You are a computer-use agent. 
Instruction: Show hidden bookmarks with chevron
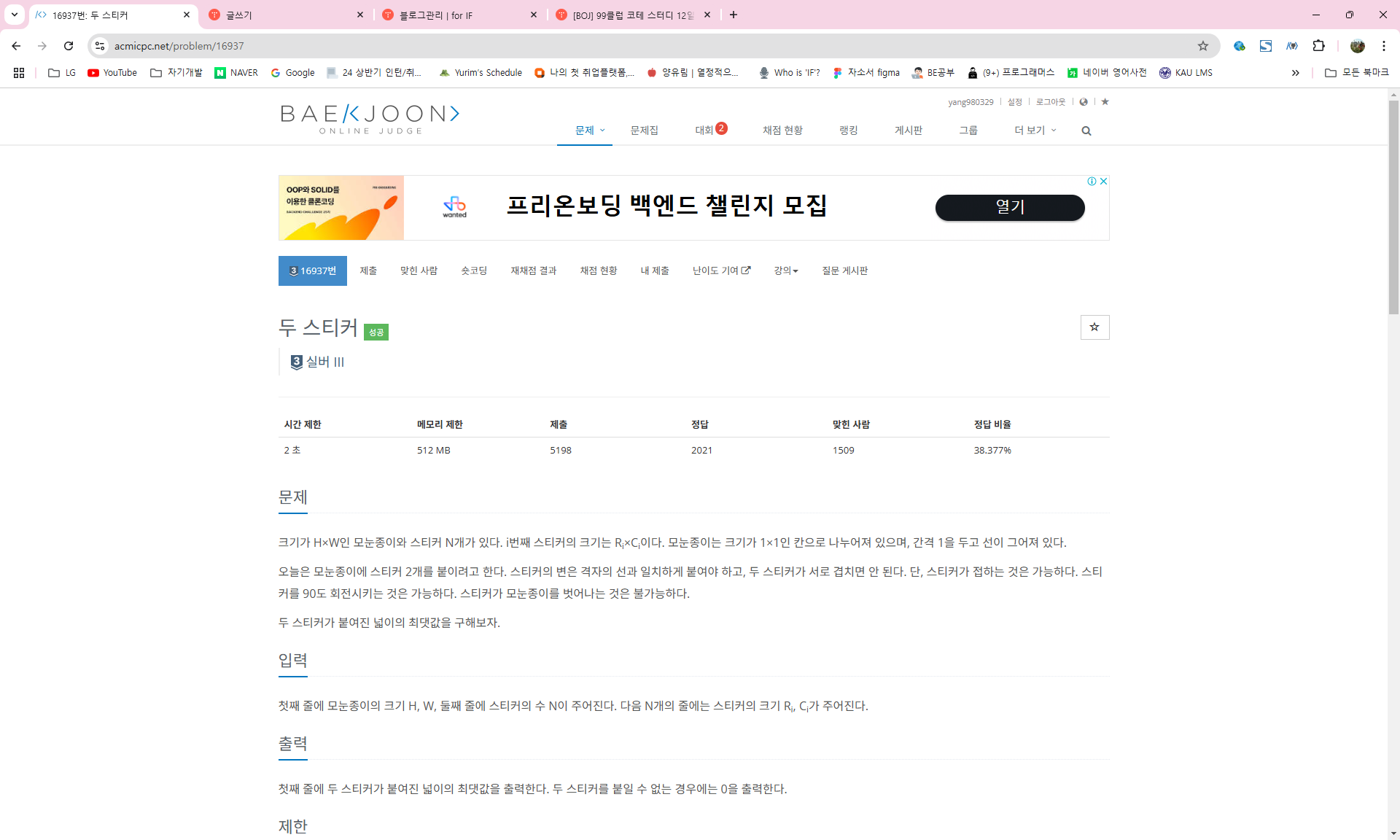(x=1295, y=73)
